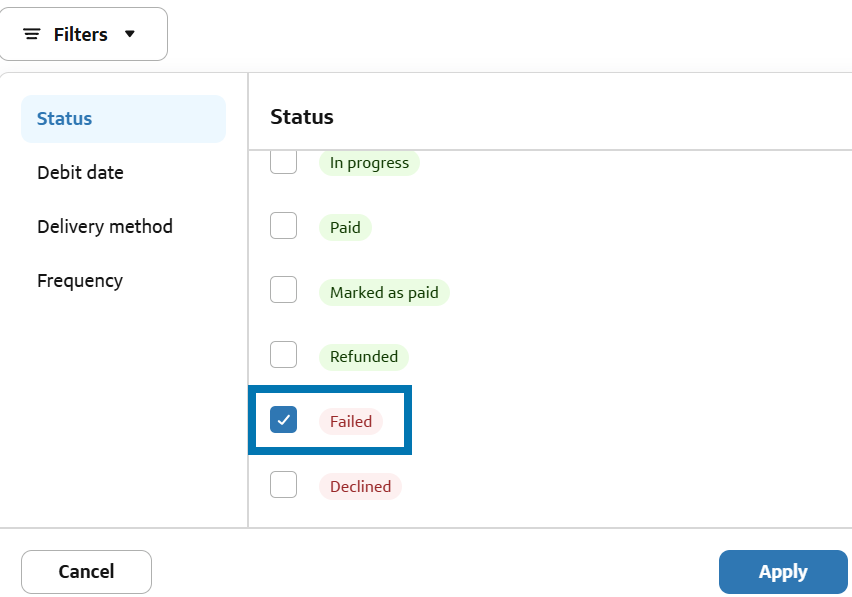
Task: Click the green Paid status badge
Action: tap(345, 228)
